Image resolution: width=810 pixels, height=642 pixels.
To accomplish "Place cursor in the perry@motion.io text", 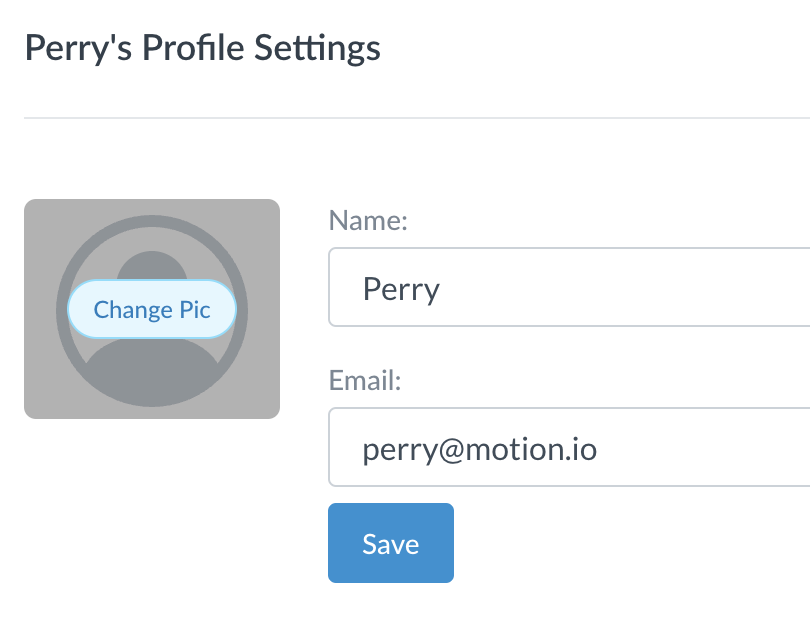I will (x=480, y=449).
